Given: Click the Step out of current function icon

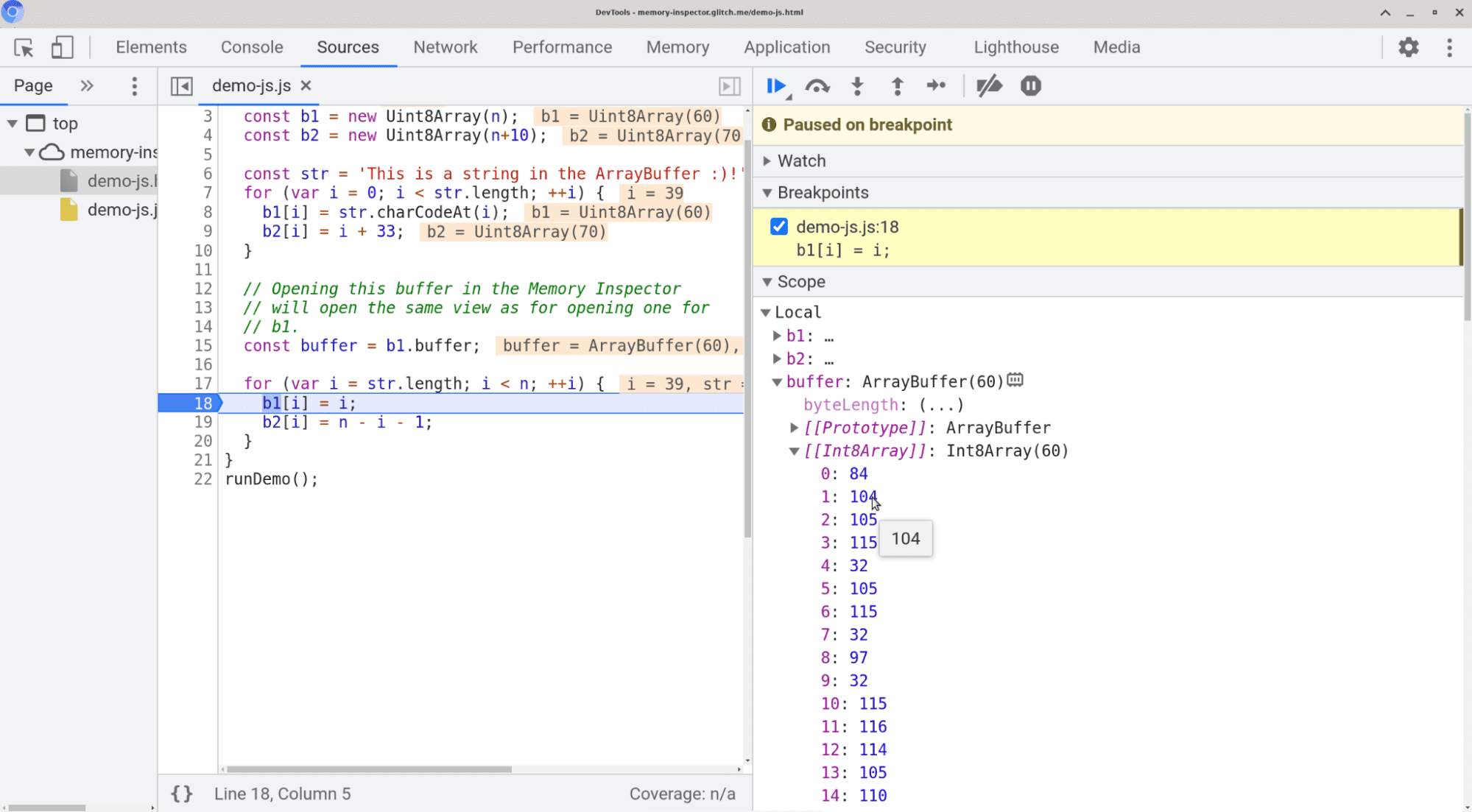Looking at the screenshot, I should click(897, 86).
